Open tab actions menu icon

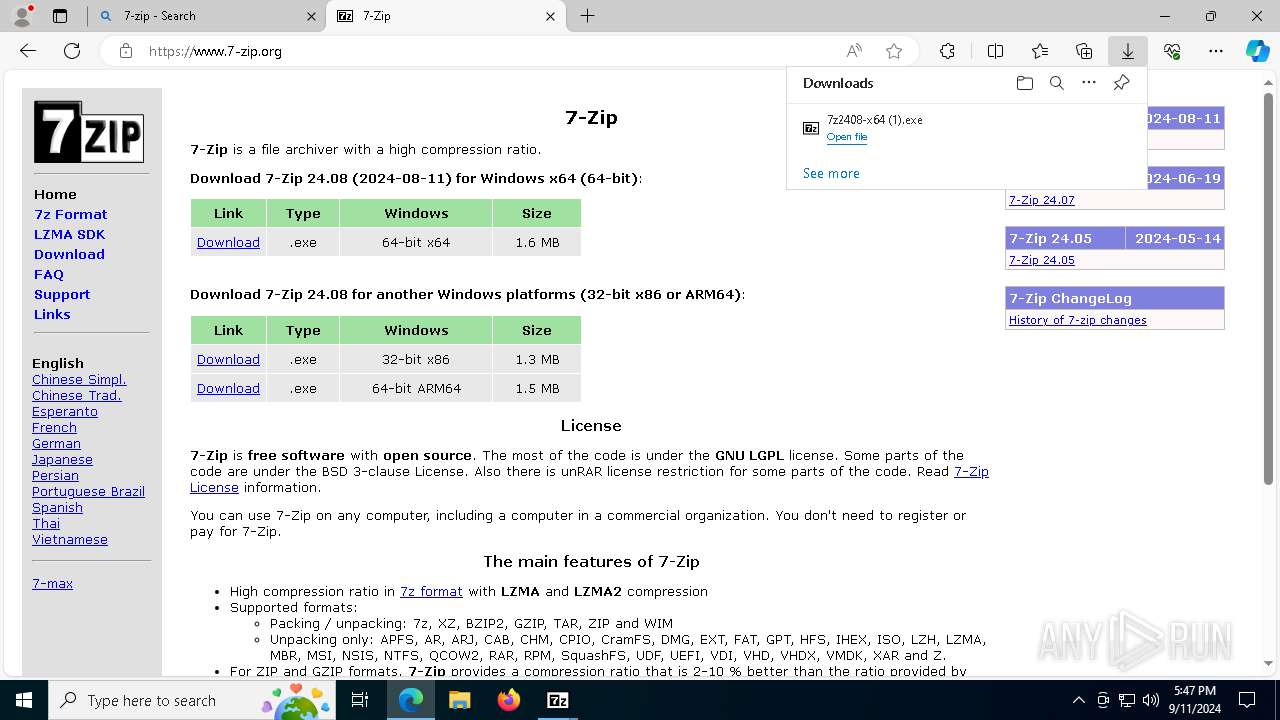pos(60,16)
